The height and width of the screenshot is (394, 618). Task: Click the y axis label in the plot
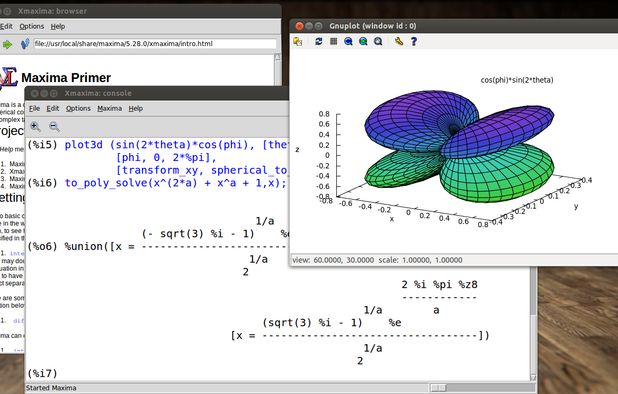click(x=576, y=206)
